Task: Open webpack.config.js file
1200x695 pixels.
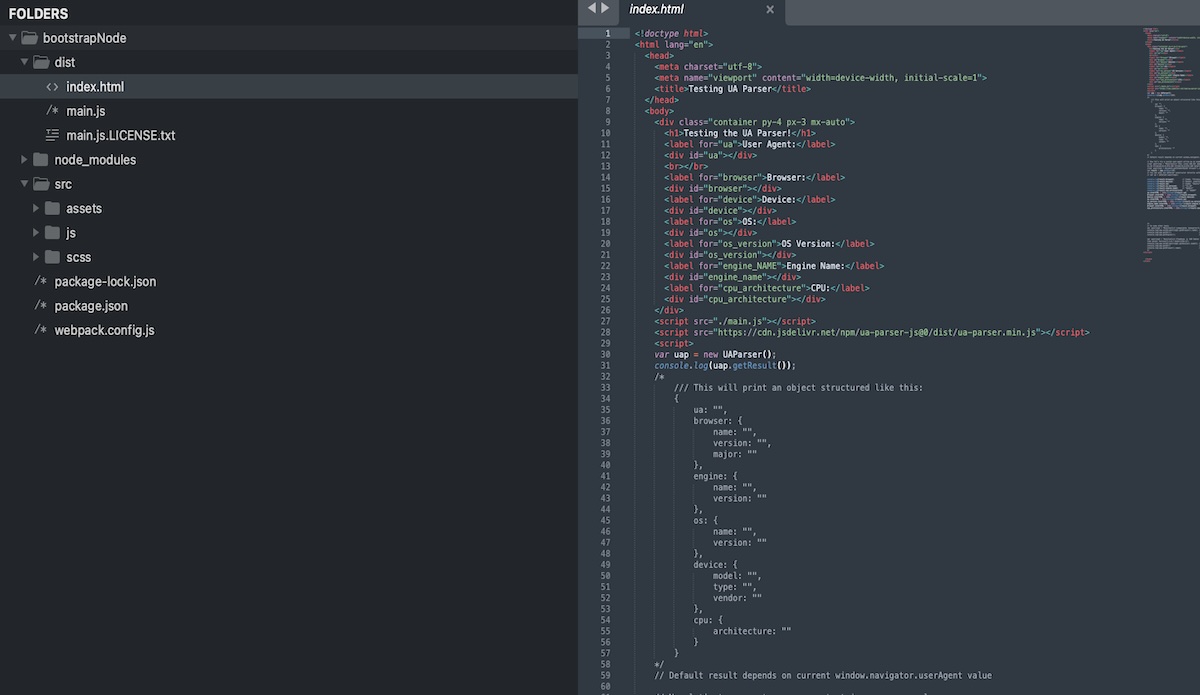Action: 104,330
